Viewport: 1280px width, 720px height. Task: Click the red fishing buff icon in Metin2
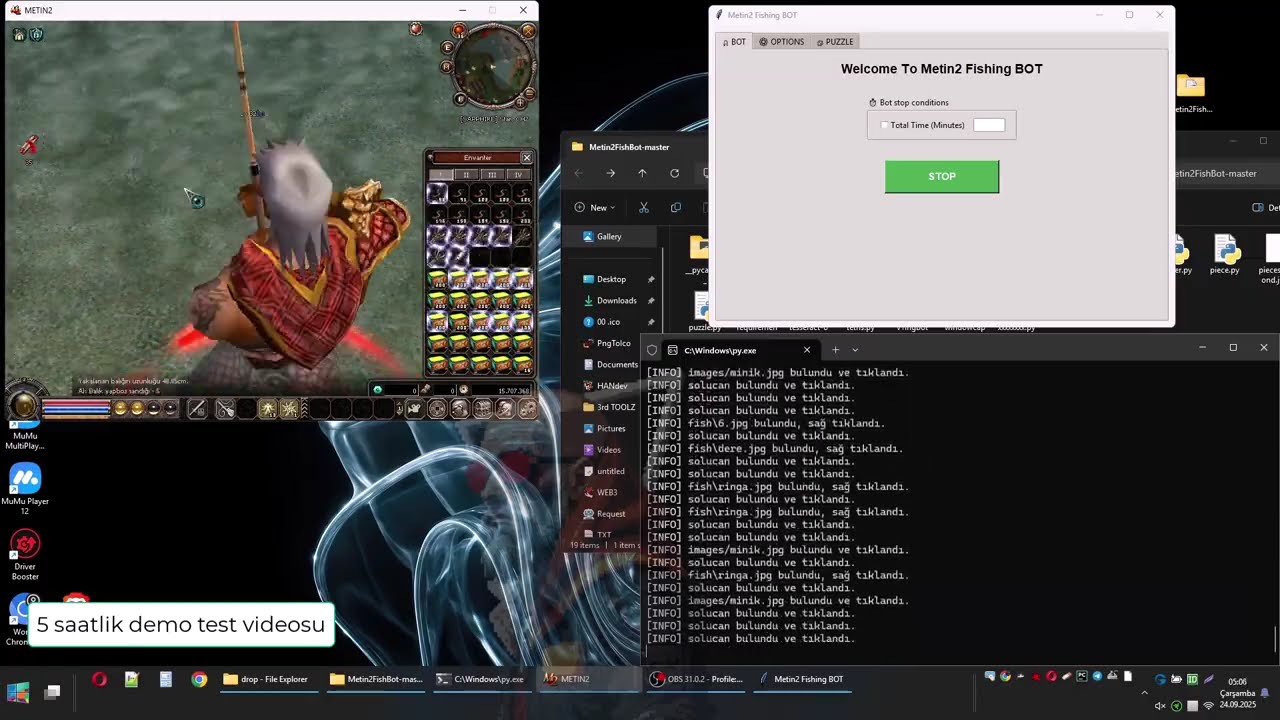(x=29, y=147)
